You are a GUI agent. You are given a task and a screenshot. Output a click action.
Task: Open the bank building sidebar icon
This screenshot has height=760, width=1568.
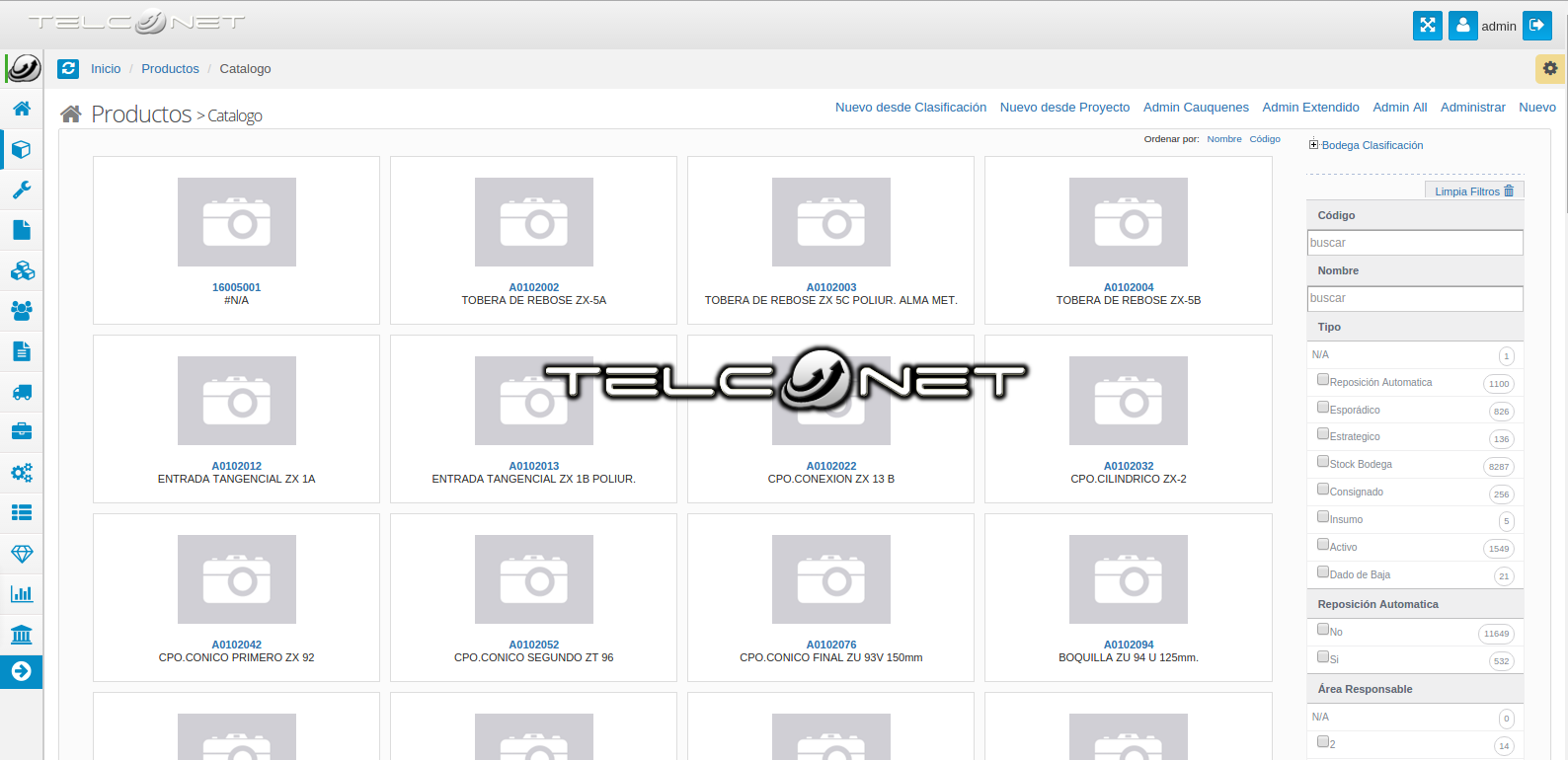coord(22,635)
